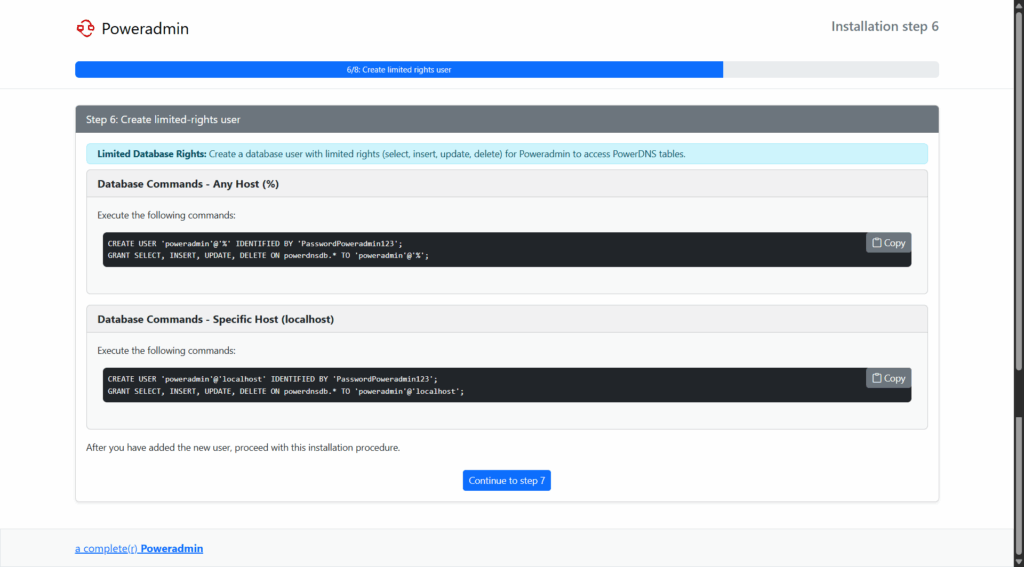Click the 6/8 Create limited rights user progress bar
1024x567 pixels.
(x=399, y=69)
